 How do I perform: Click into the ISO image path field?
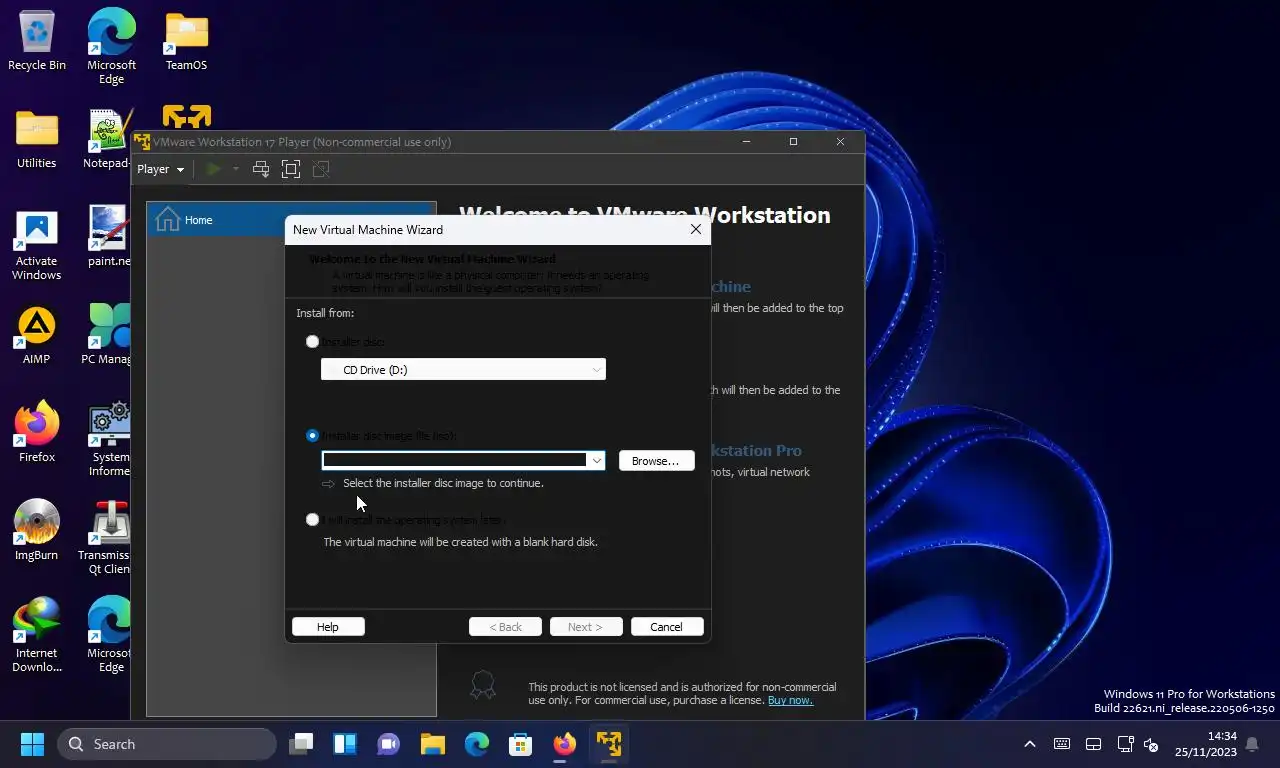[454, 461]
